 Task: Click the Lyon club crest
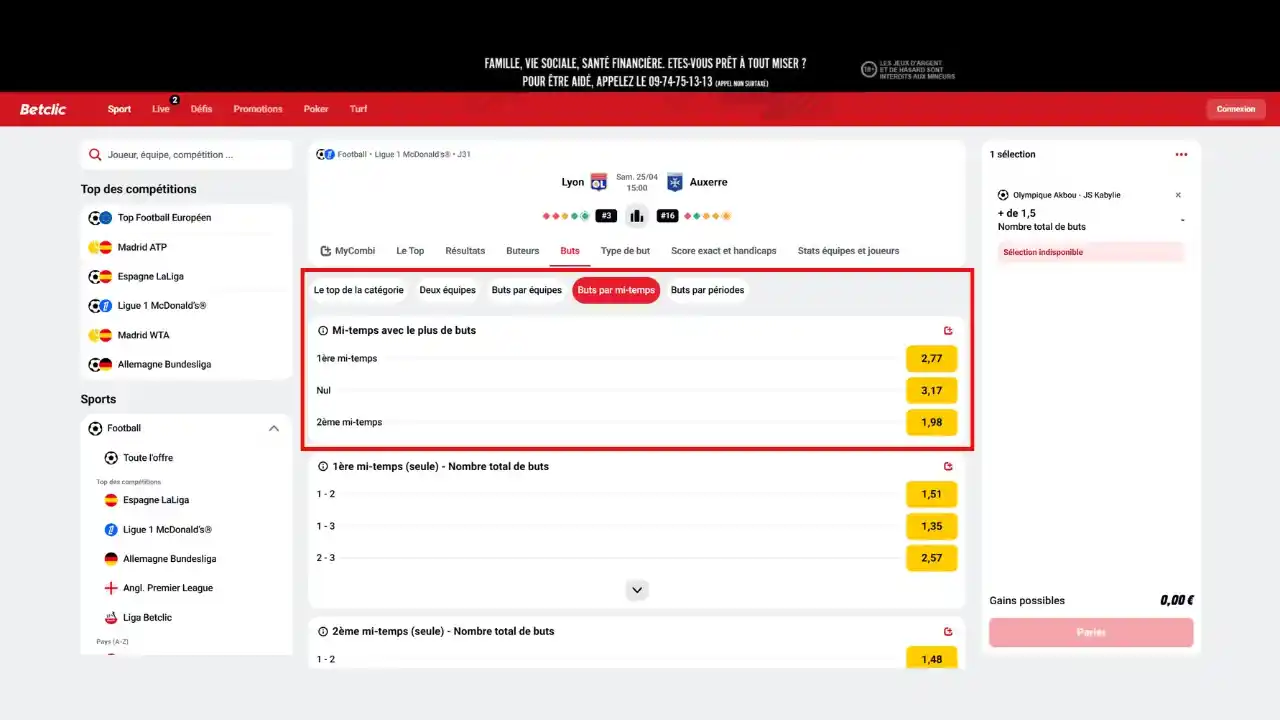[x=599, y=182]
